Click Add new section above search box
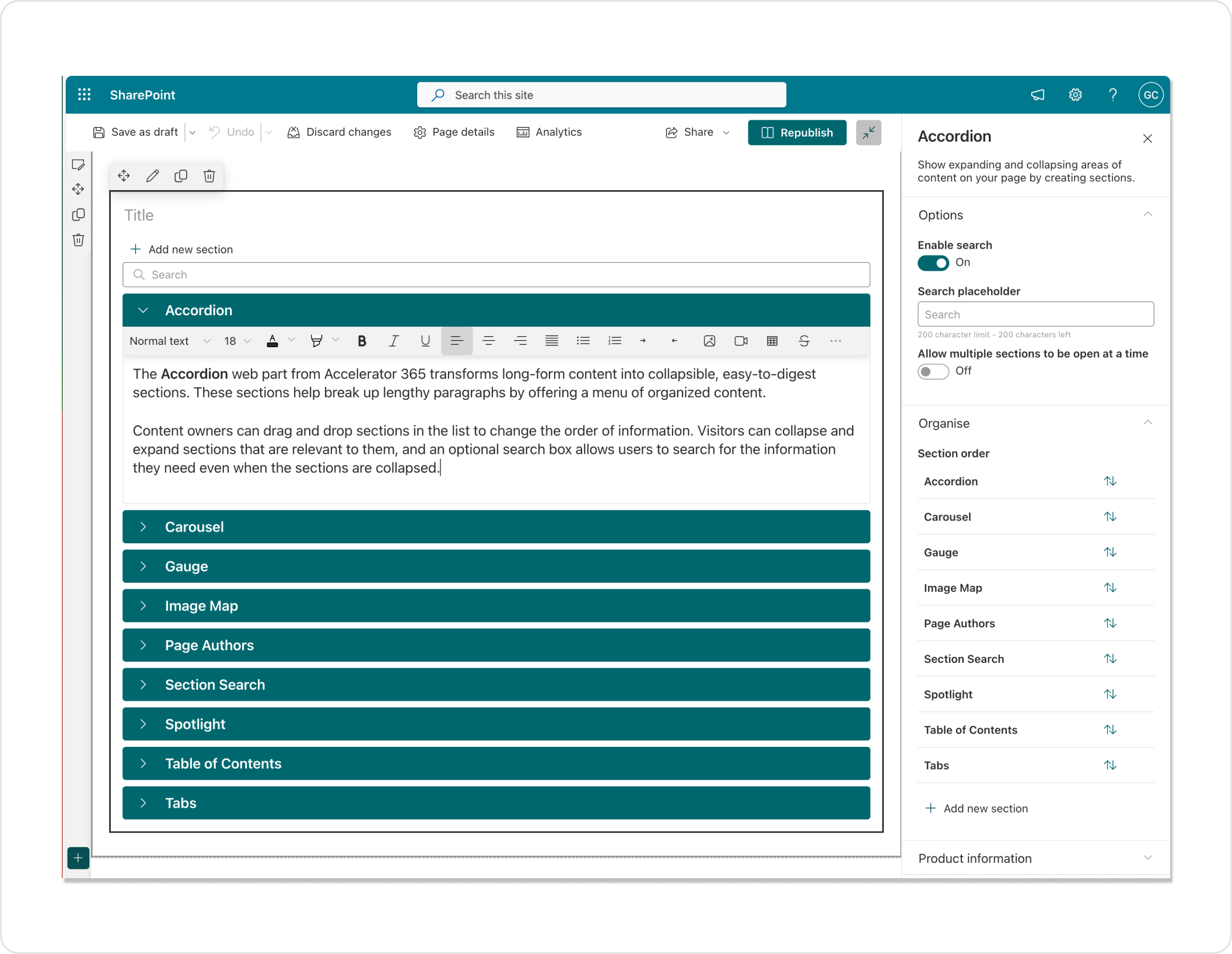This screenshot has width=1232, height=954. click(181, 250)
